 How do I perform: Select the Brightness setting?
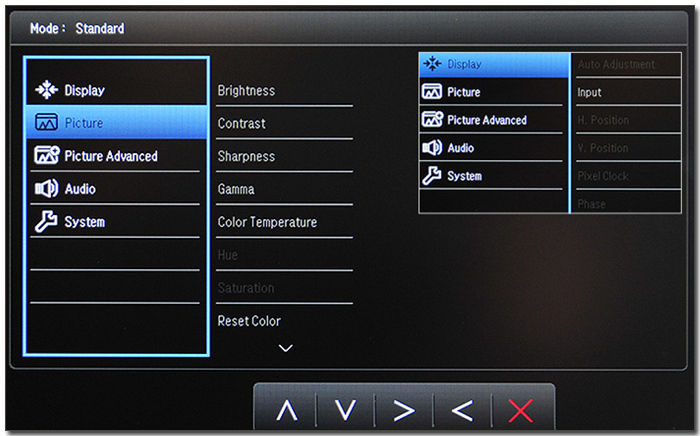(x=246, y=91)
